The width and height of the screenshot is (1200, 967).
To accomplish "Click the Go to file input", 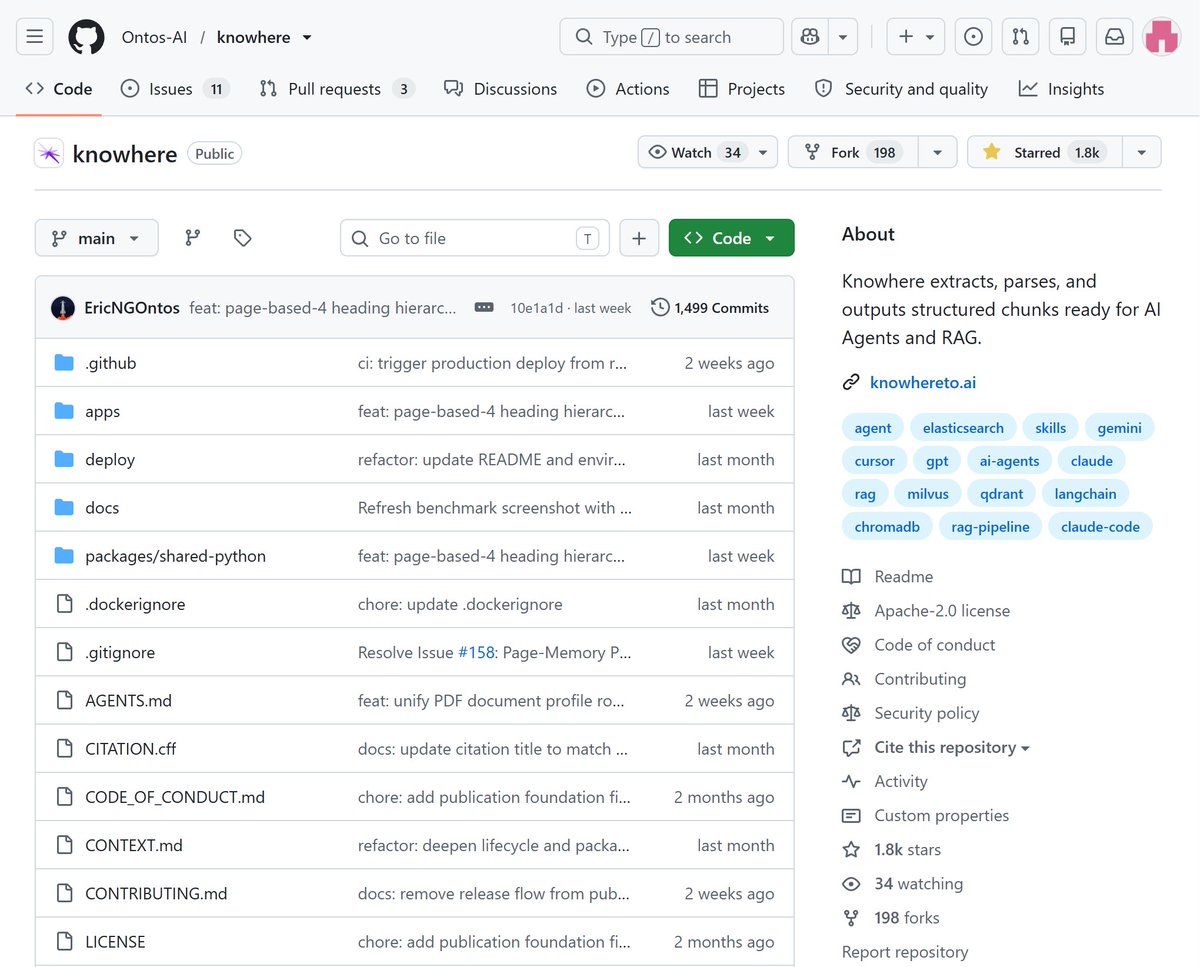I will click(475, 238).
